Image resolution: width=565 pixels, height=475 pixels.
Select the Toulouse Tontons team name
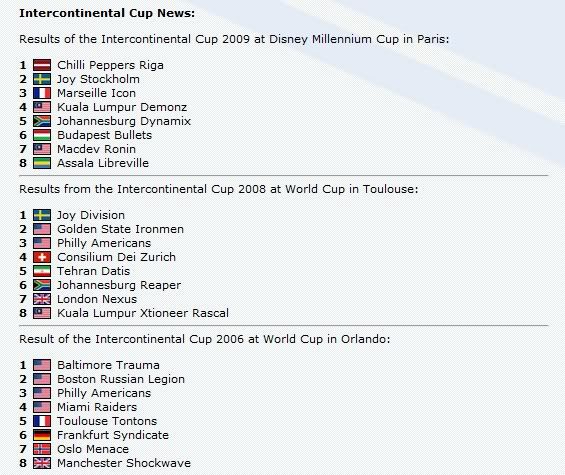pyautogui.click(x=107, y=421)
